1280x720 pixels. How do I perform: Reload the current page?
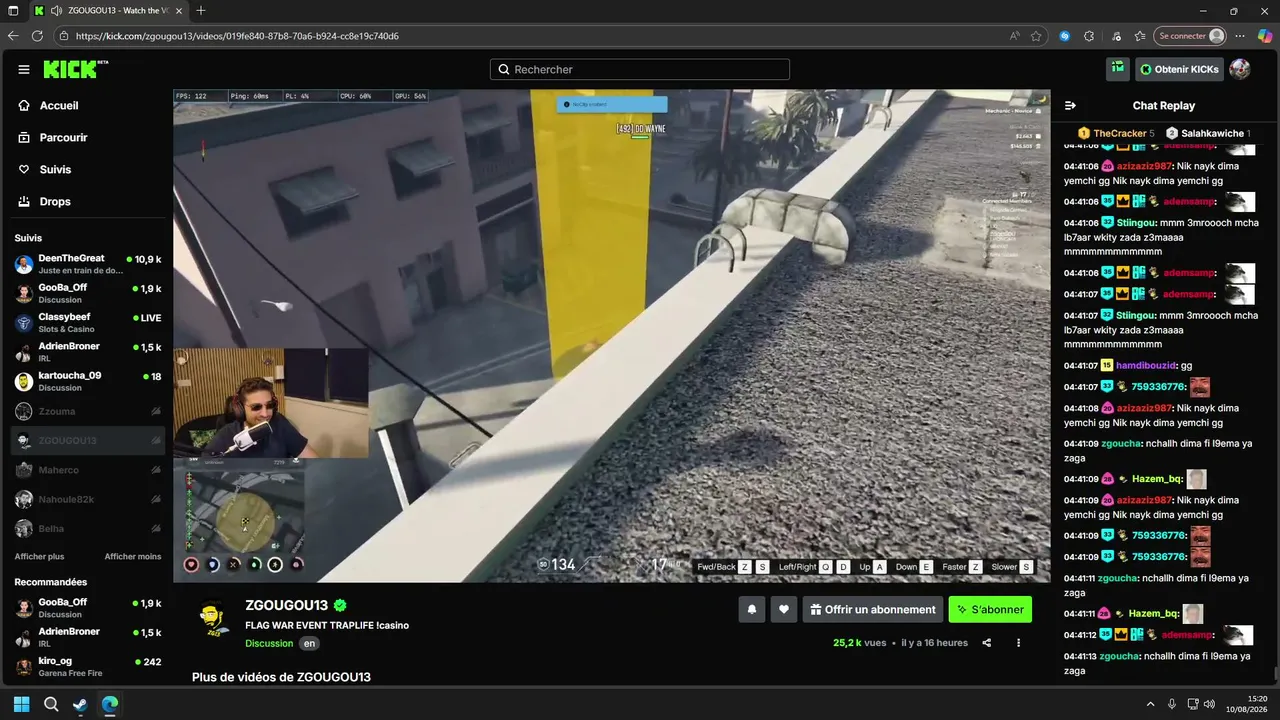pyautogui.click(x=38, y=36)
